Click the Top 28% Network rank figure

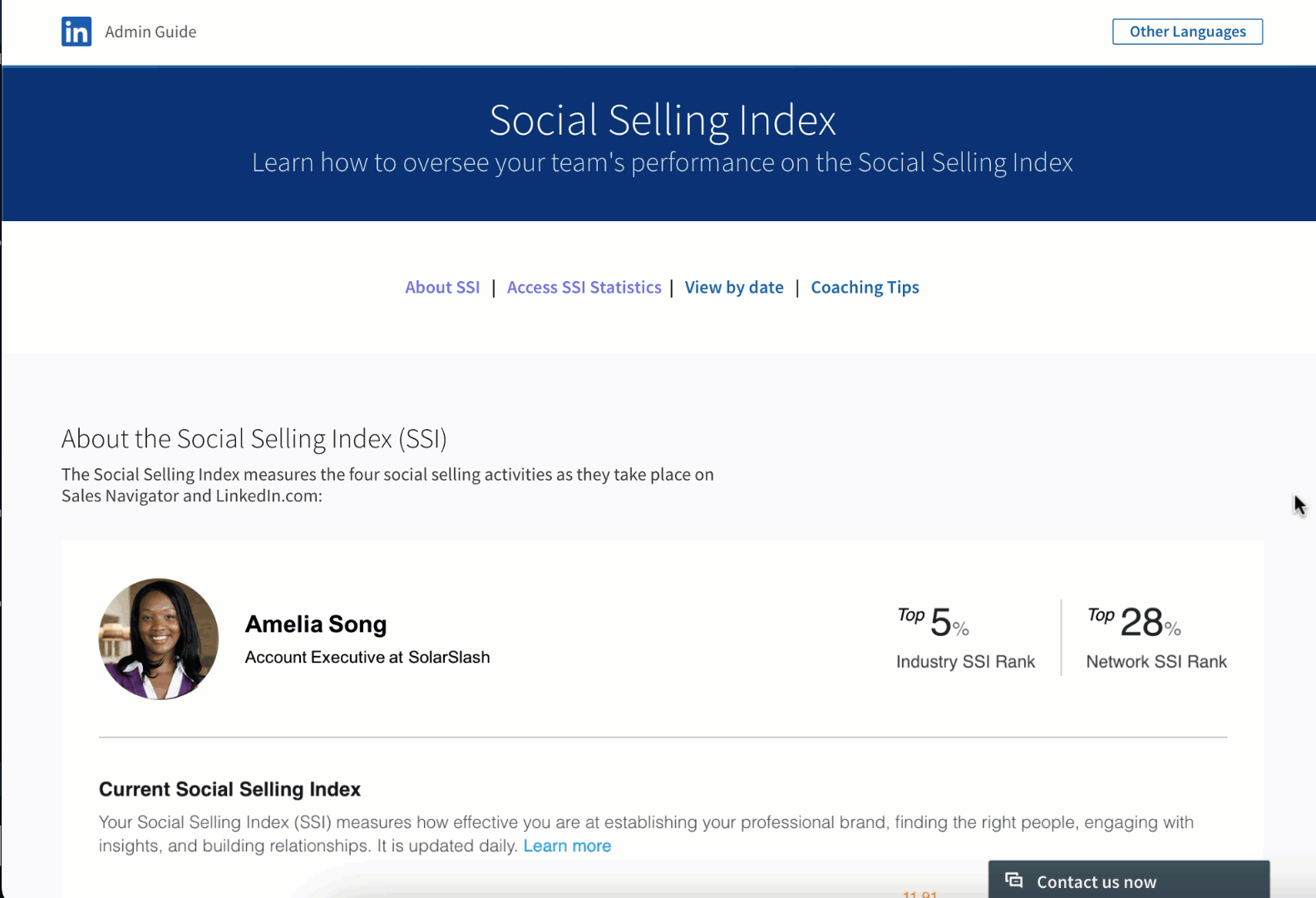[x=1134, y=622]
